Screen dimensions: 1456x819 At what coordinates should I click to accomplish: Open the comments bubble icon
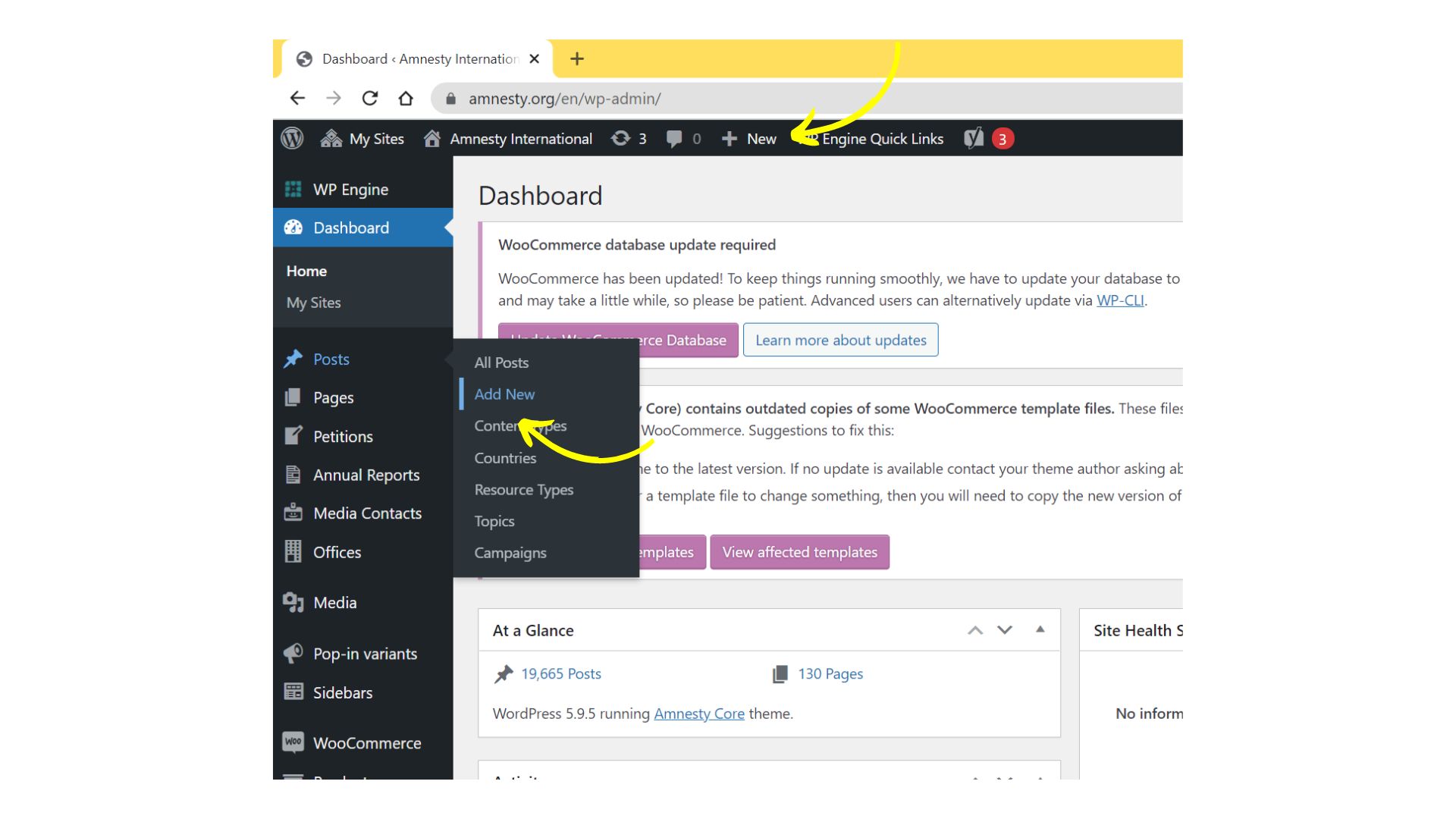click(673, 139)
